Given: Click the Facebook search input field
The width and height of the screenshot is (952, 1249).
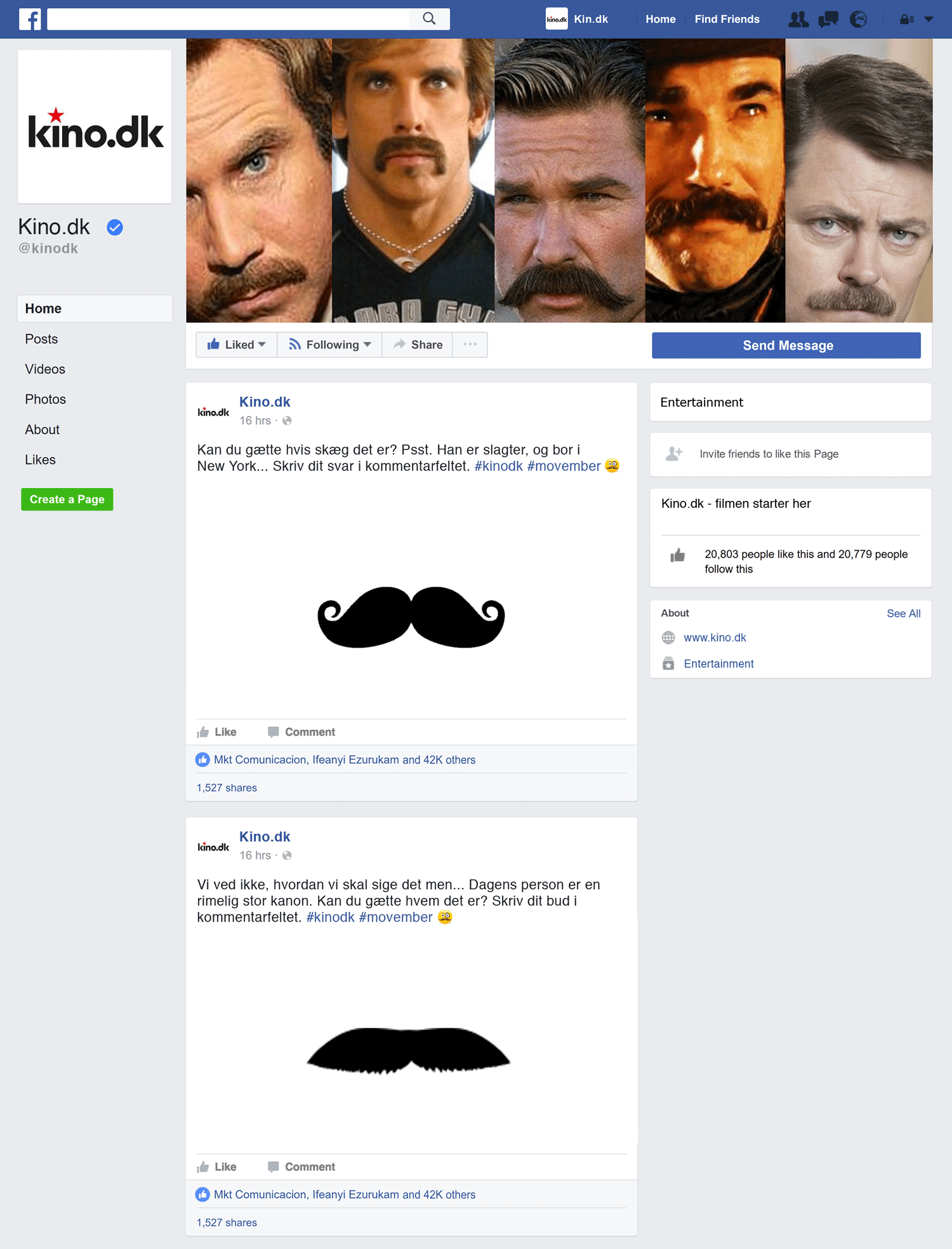Looking at the screenshot, I should pyautogui.click(x=228, y=19).
